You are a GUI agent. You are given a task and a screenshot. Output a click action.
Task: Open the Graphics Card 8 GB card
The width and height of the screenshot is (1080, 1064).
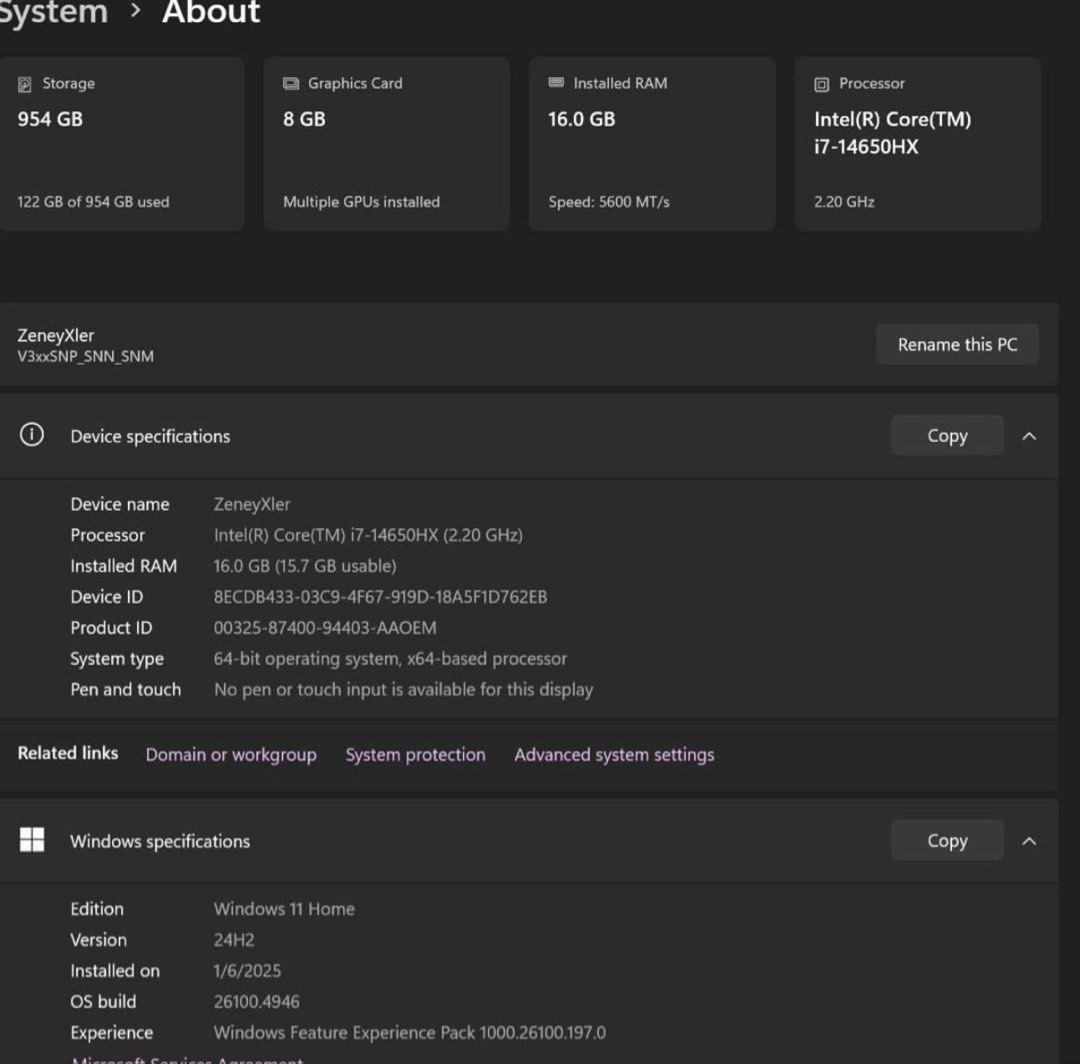pos(387,144)
